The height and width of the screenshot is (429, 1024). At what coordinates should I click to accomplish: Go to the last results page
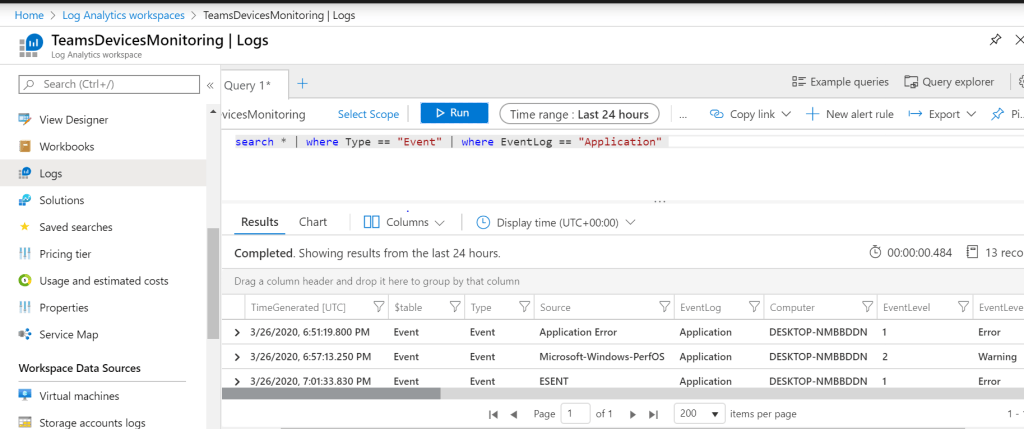pos(653,414)
